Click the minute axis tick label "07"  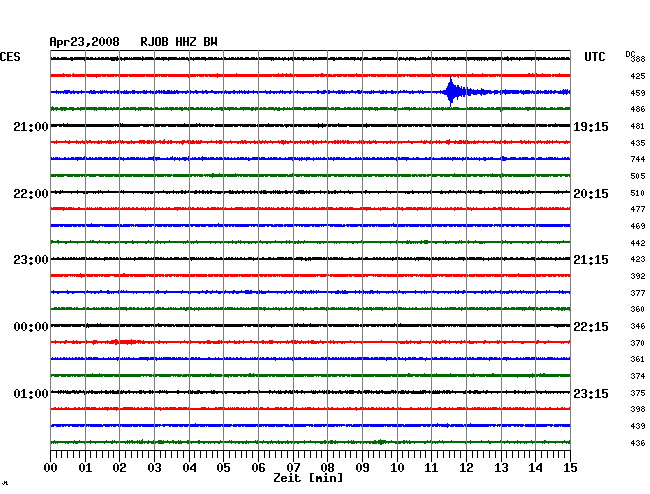[293, 468]
